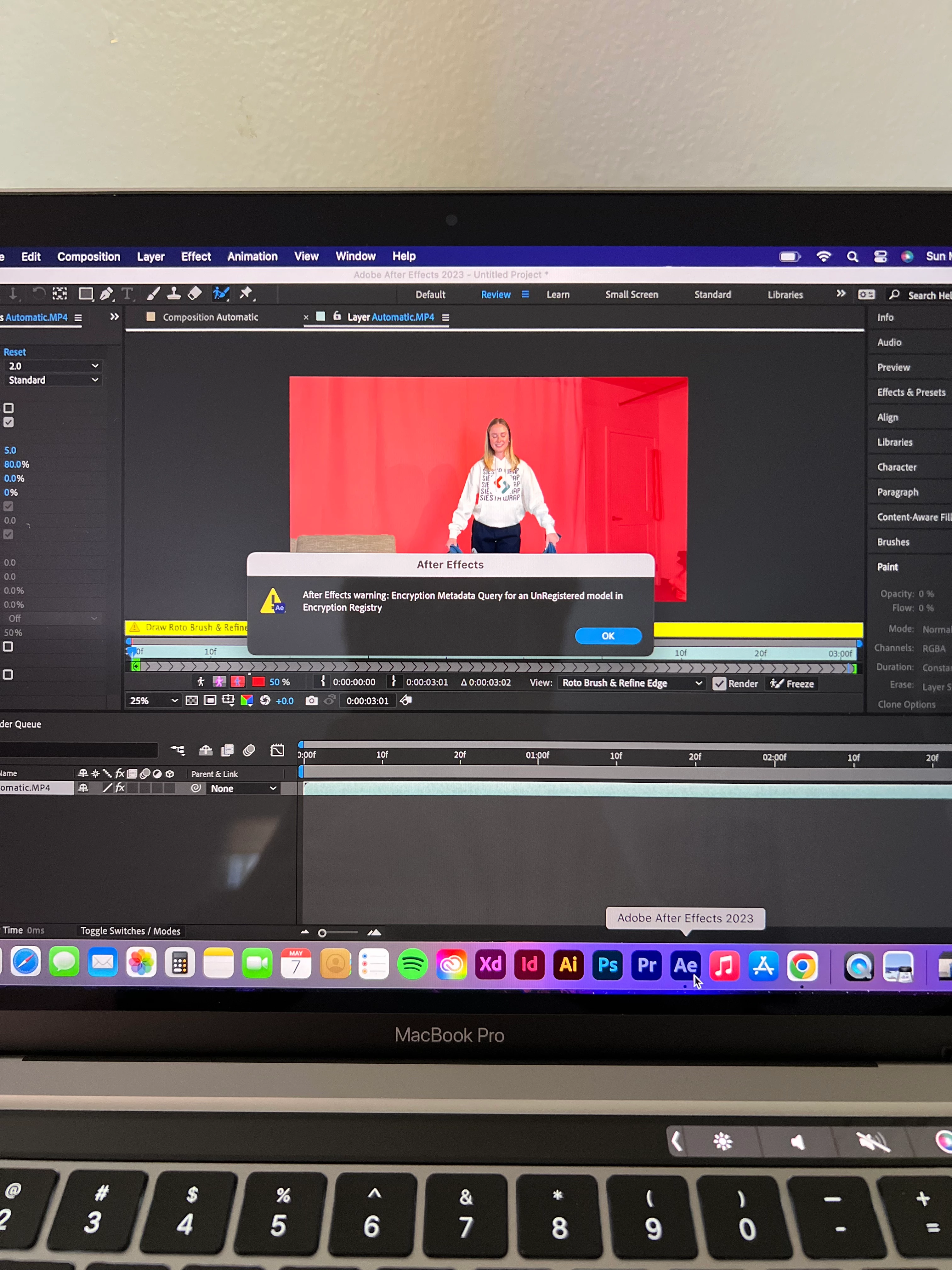Toggle the Layer Automatic.MP4 tab lock
Viewport: 952px width, 1270px height.
coord(337,316)
